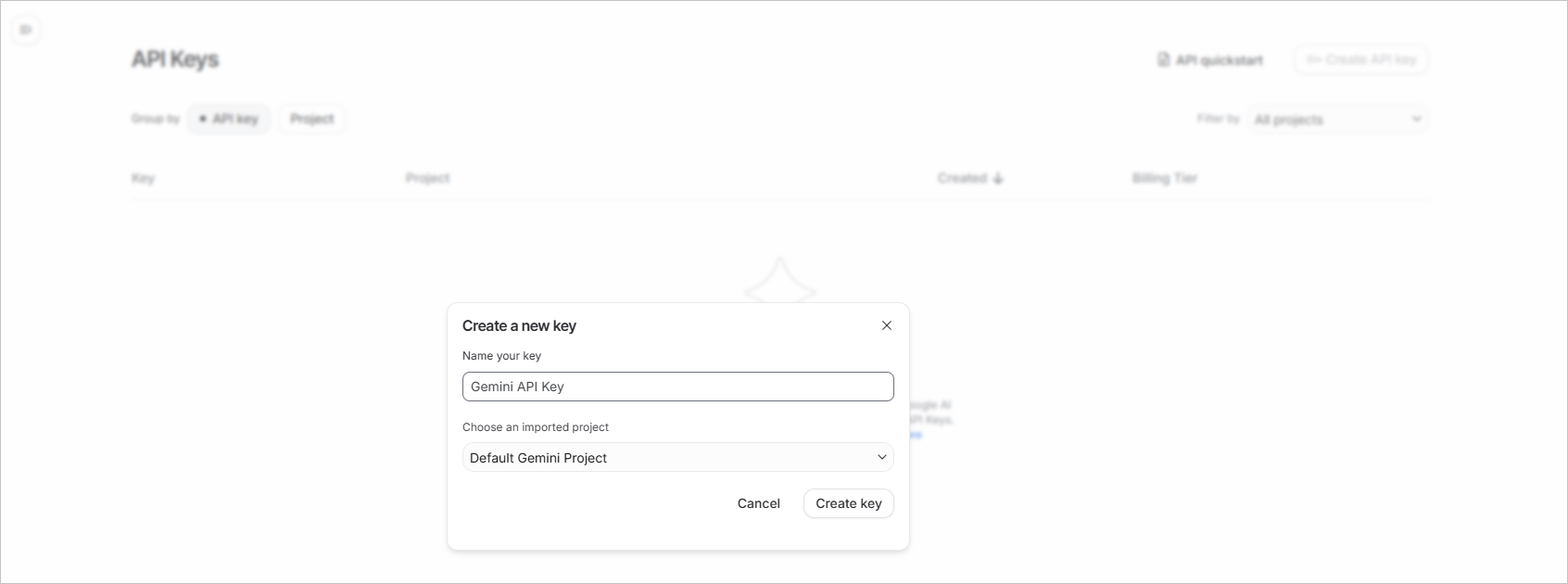Click the Choose an imported project label

coord(536,427)
